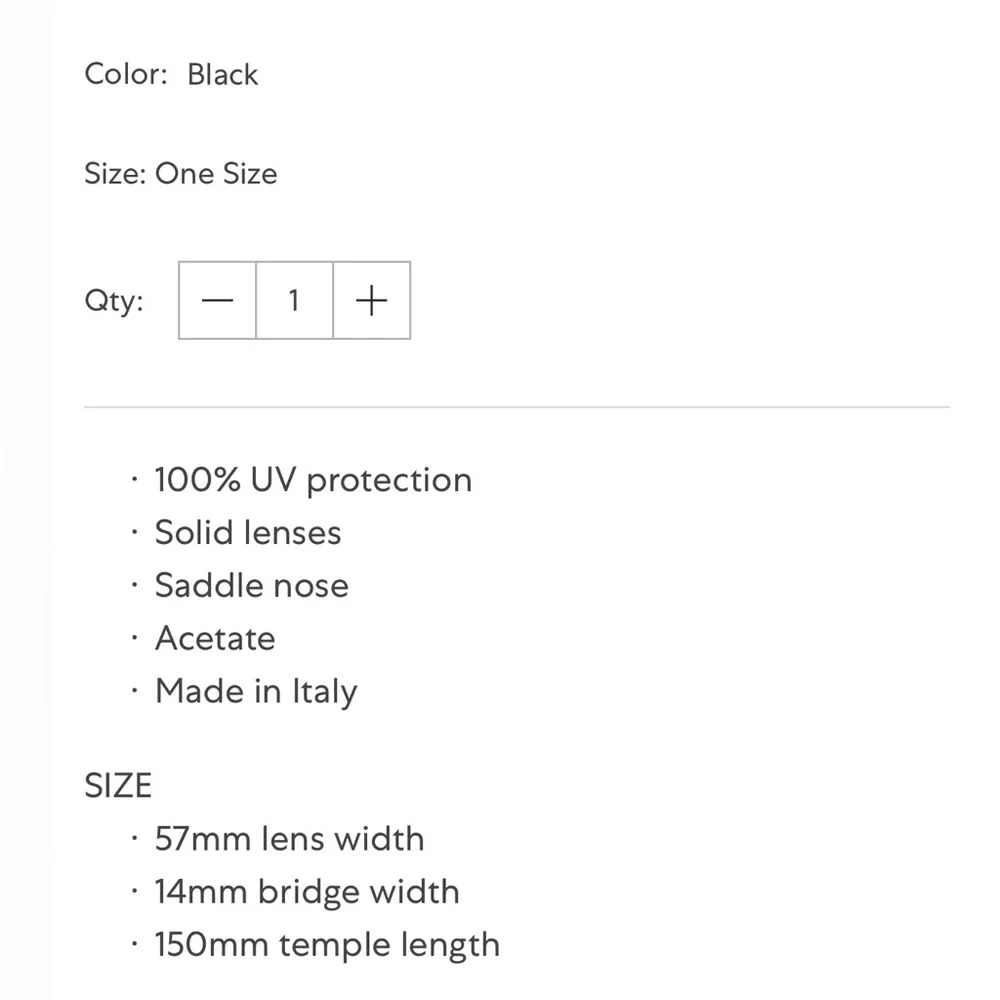Click the Color label

coord(126,75)
